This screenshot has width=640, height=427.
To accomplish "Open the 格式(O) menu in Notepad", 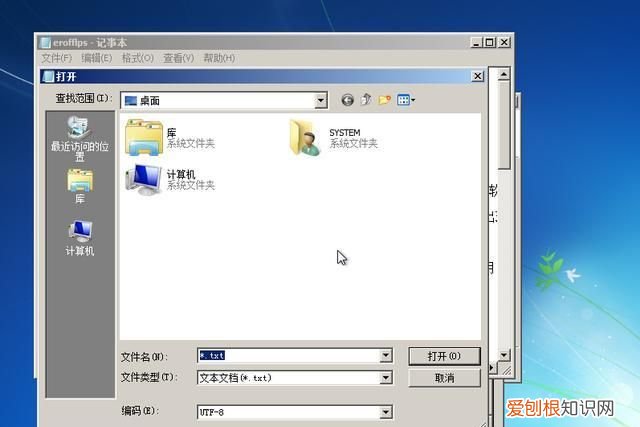I will point(138,58).
